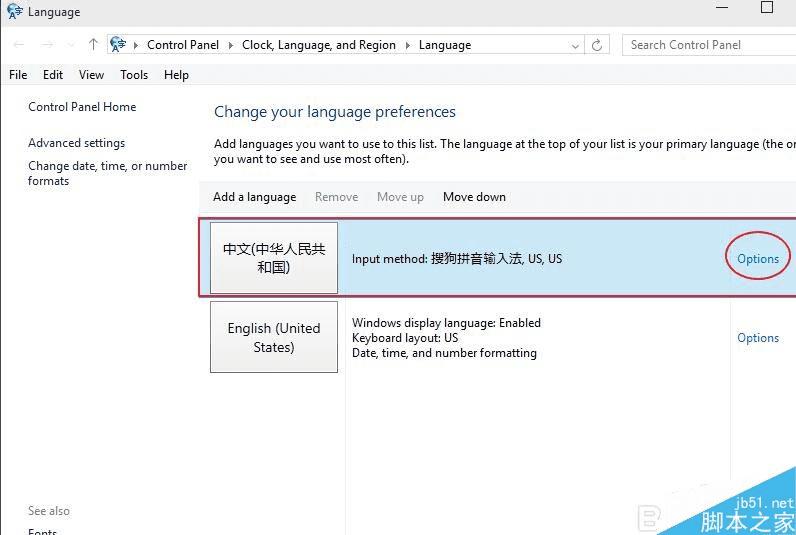The height and width of the screenshot is (535, 796).
Task: Go to Control Panel Home
Action: [x=82, y=107]
